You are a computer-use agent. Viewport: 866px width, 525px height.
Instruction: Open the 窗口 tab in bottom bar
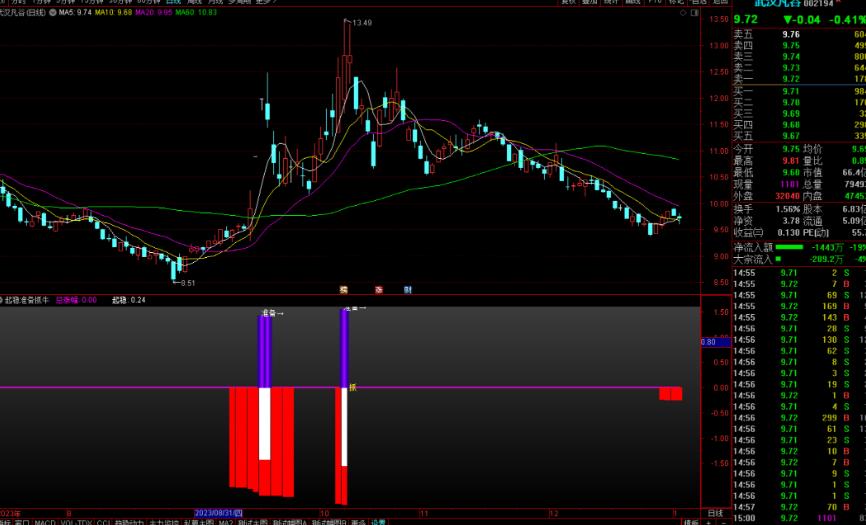23,522
